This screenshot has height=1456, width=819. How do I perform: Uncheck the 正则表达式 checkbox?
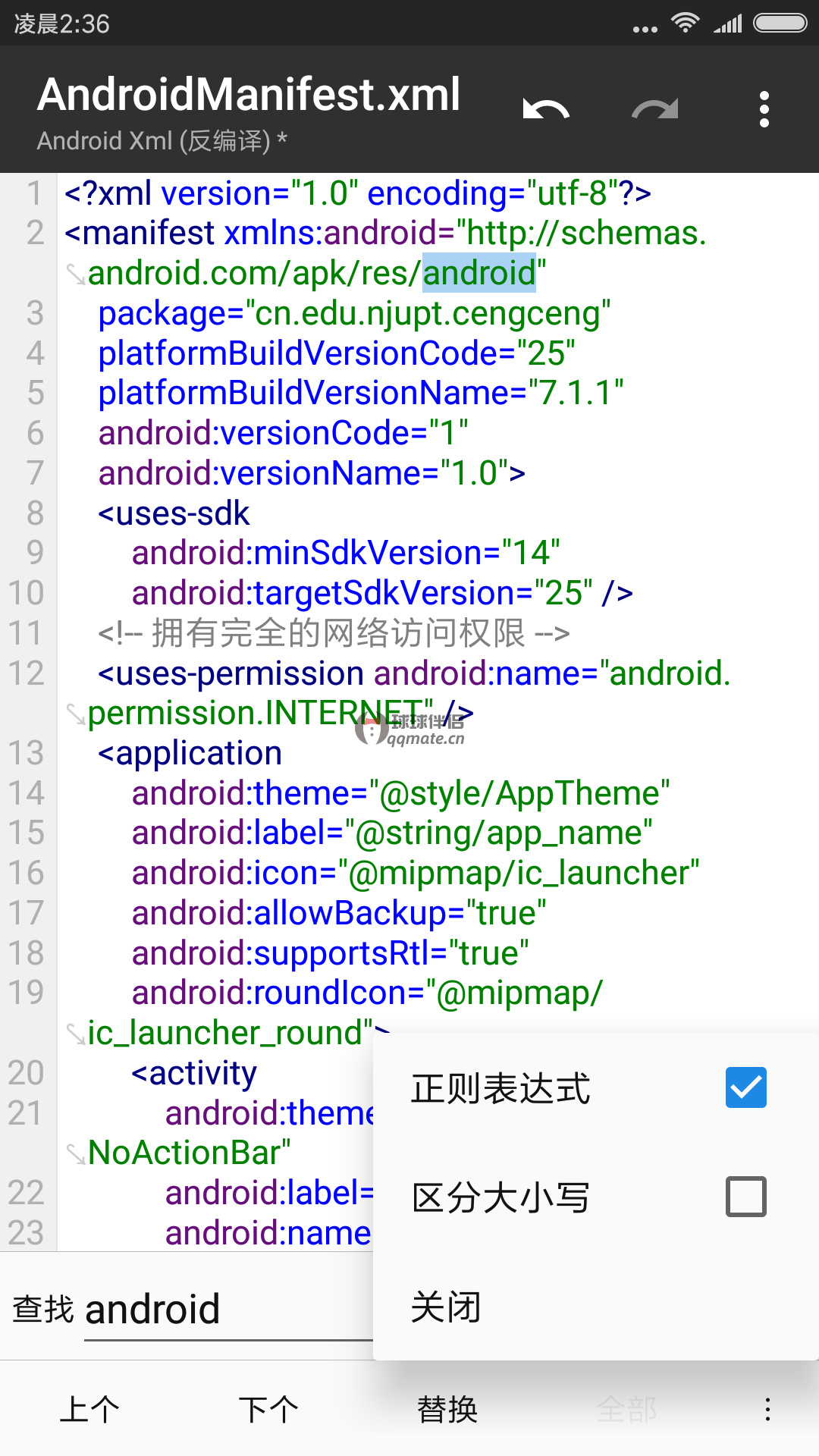746,1087
